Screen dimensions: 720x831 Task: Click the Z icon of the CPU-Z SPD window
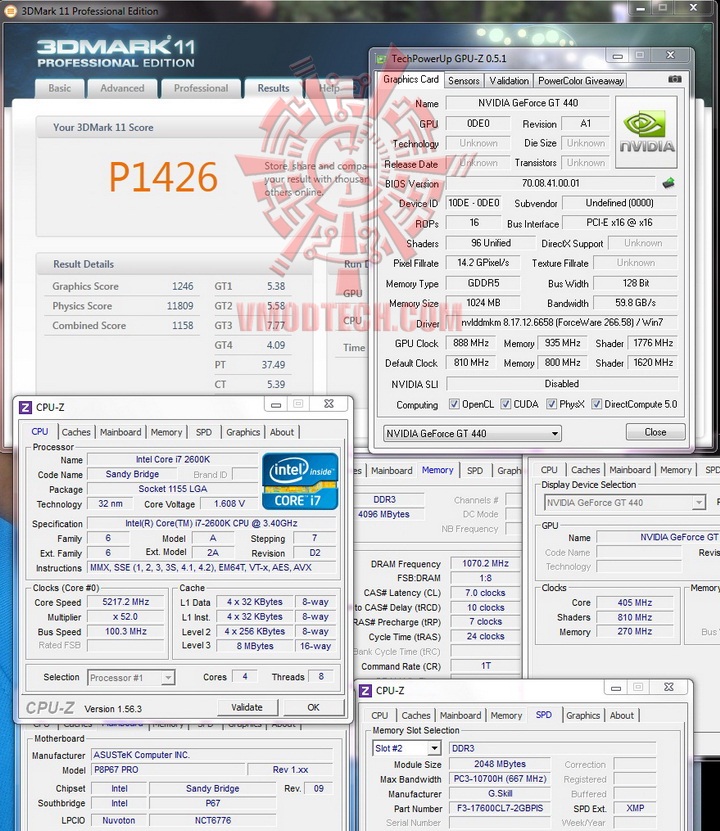(366, 691)
